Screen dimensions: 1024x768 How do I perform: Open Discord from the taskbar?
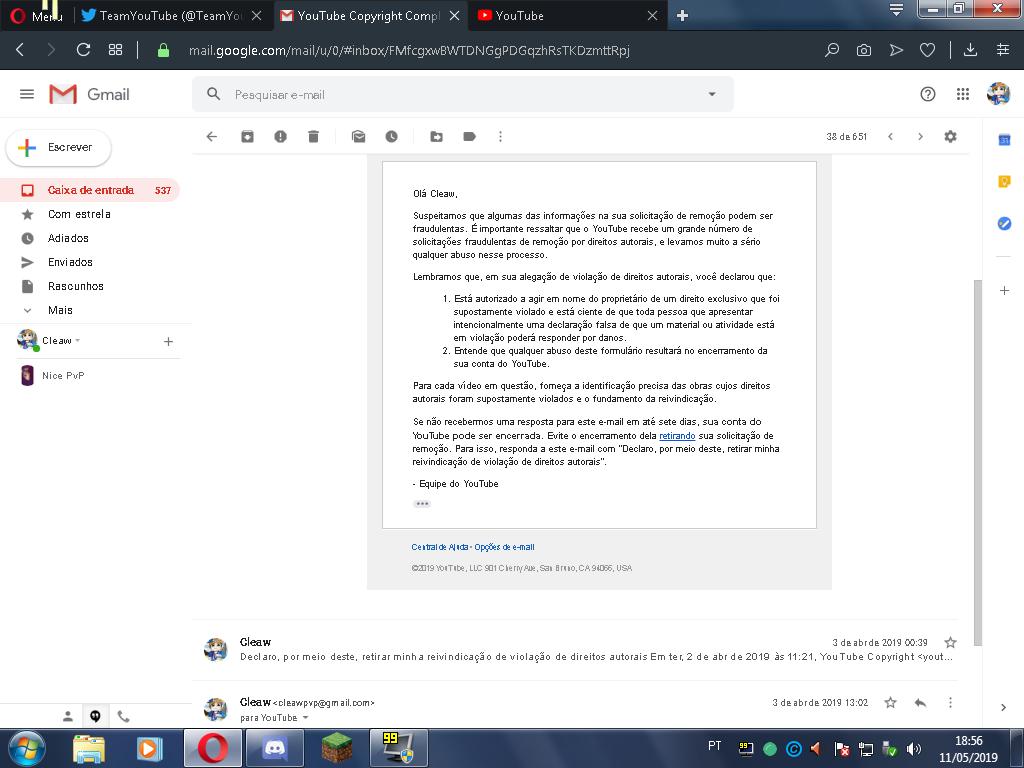275,748
